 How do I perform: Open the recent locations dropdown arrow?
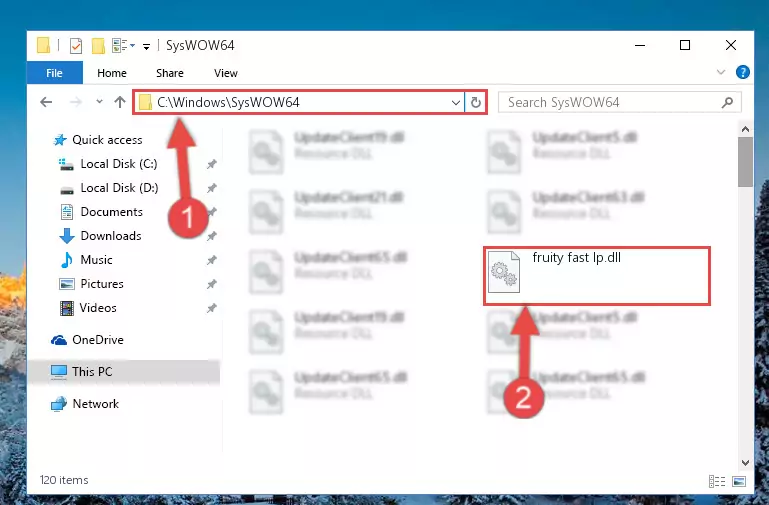pyautogui.click(x=100, y=102)
